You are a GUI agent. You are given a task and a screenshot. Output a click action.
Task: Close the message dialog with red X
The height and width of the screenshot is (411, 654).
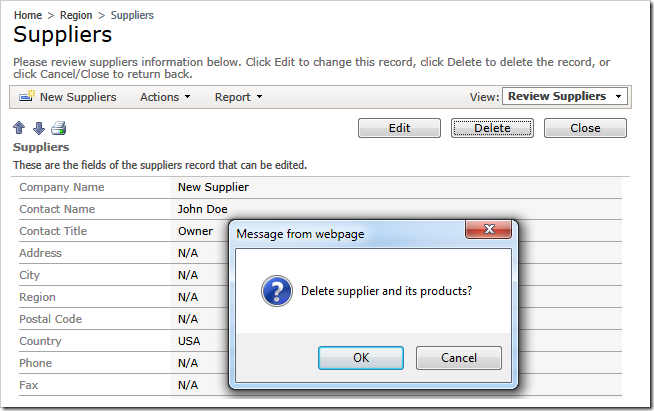click(488, 229)
